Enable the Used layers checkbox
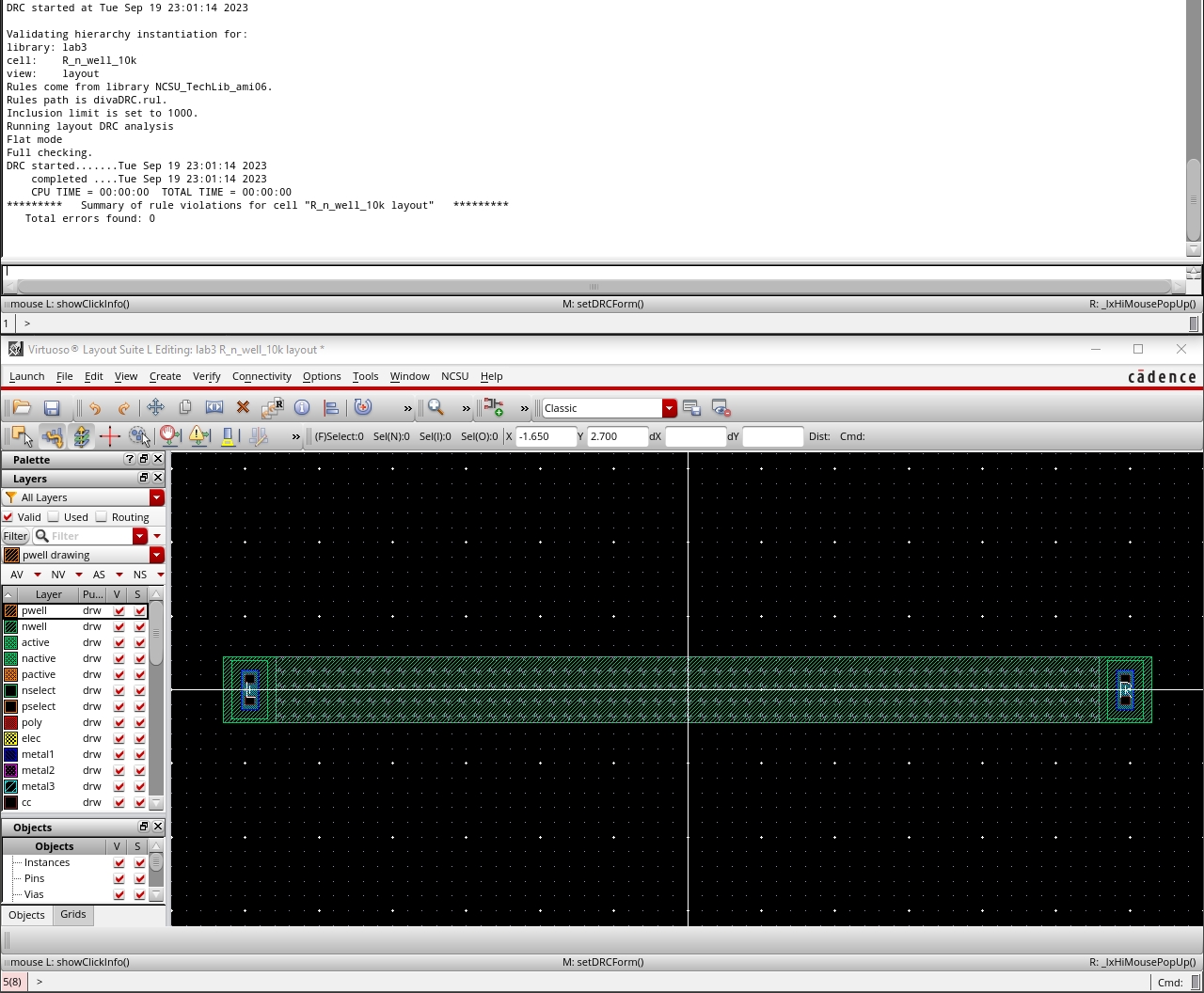Viewport: 1204px width, 993px height. pos(55,517)
